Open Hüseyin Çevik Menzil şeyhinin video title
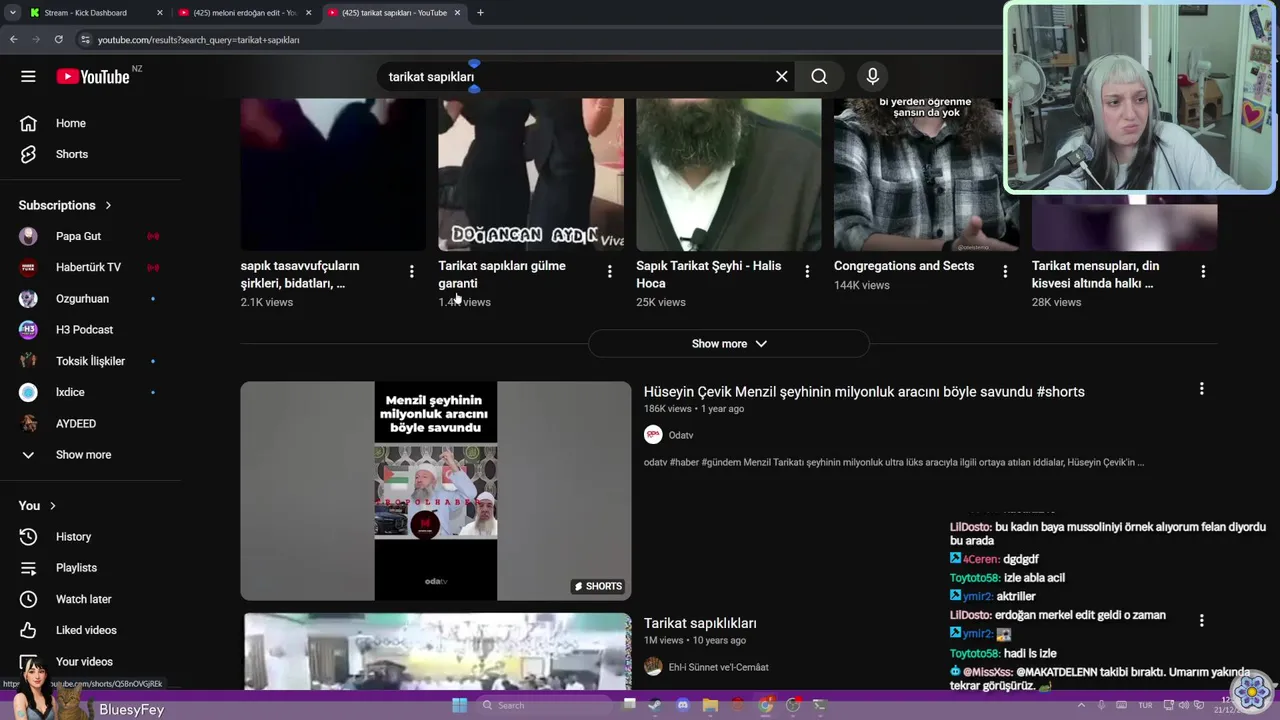The width and height of the screenshot is (1280, 720). coord(864,391)
